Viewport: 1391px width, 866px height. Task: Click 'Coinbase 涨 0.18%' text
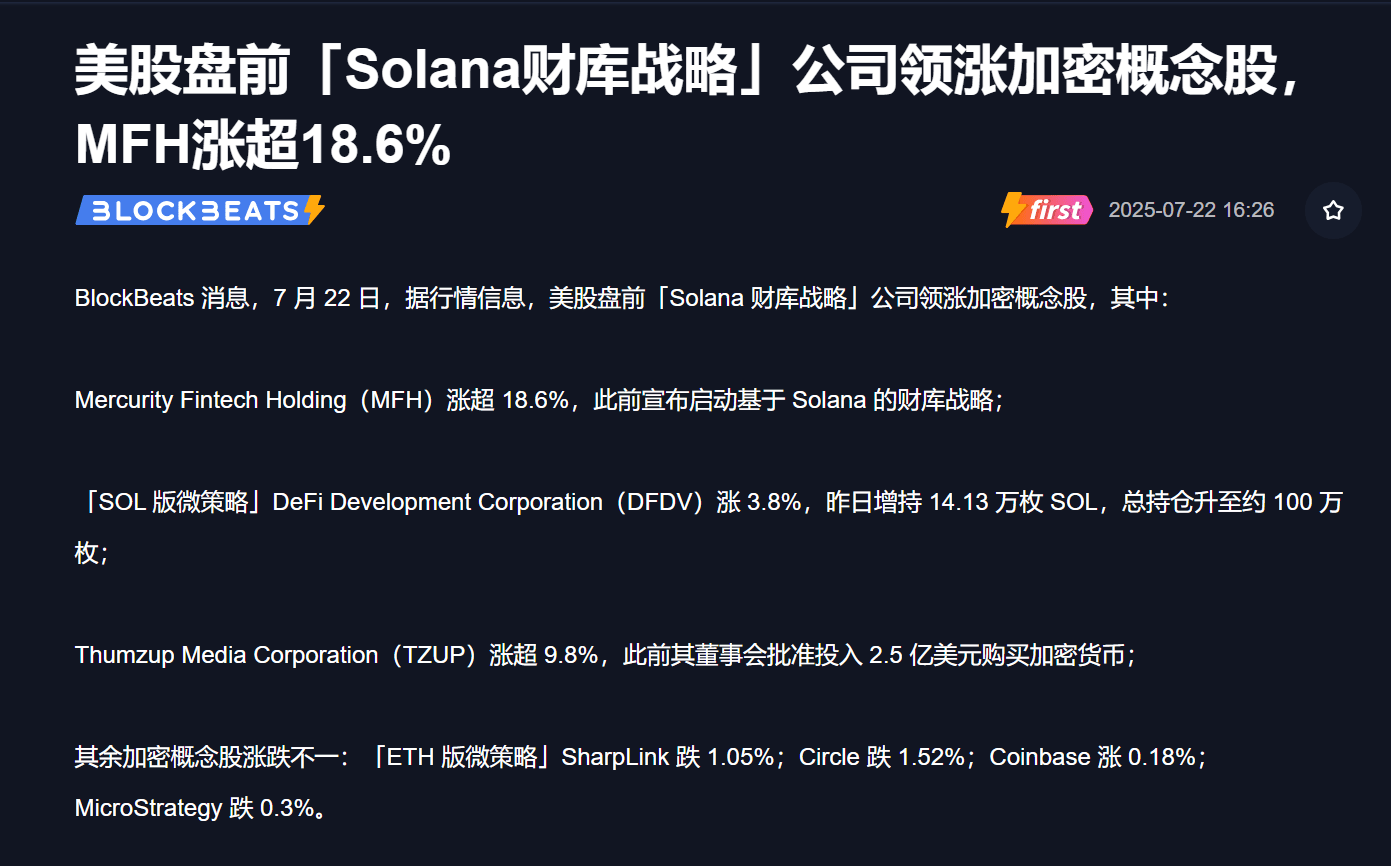1093,757
